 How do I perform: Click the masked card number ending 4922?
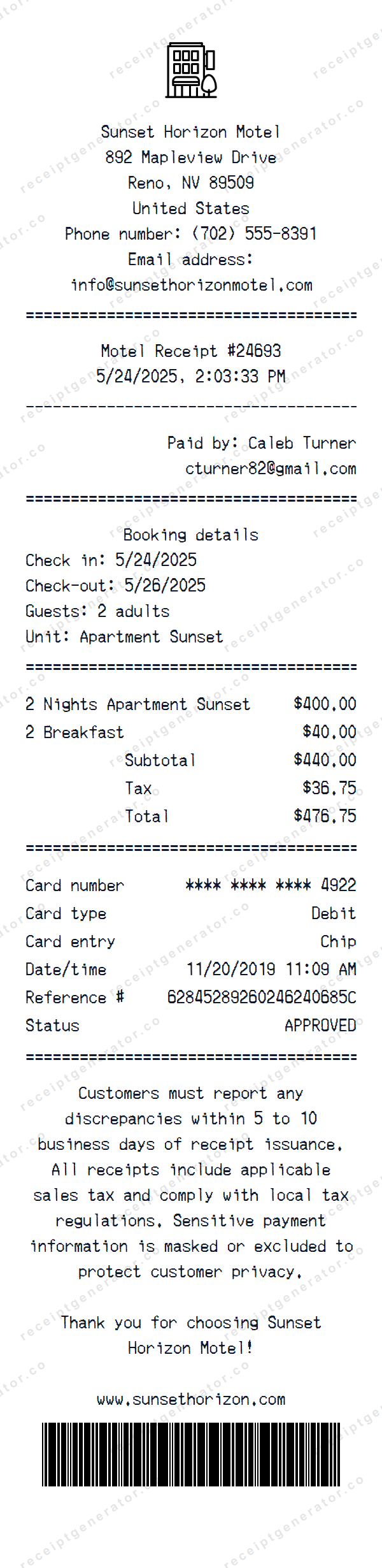tap(271, 885)
